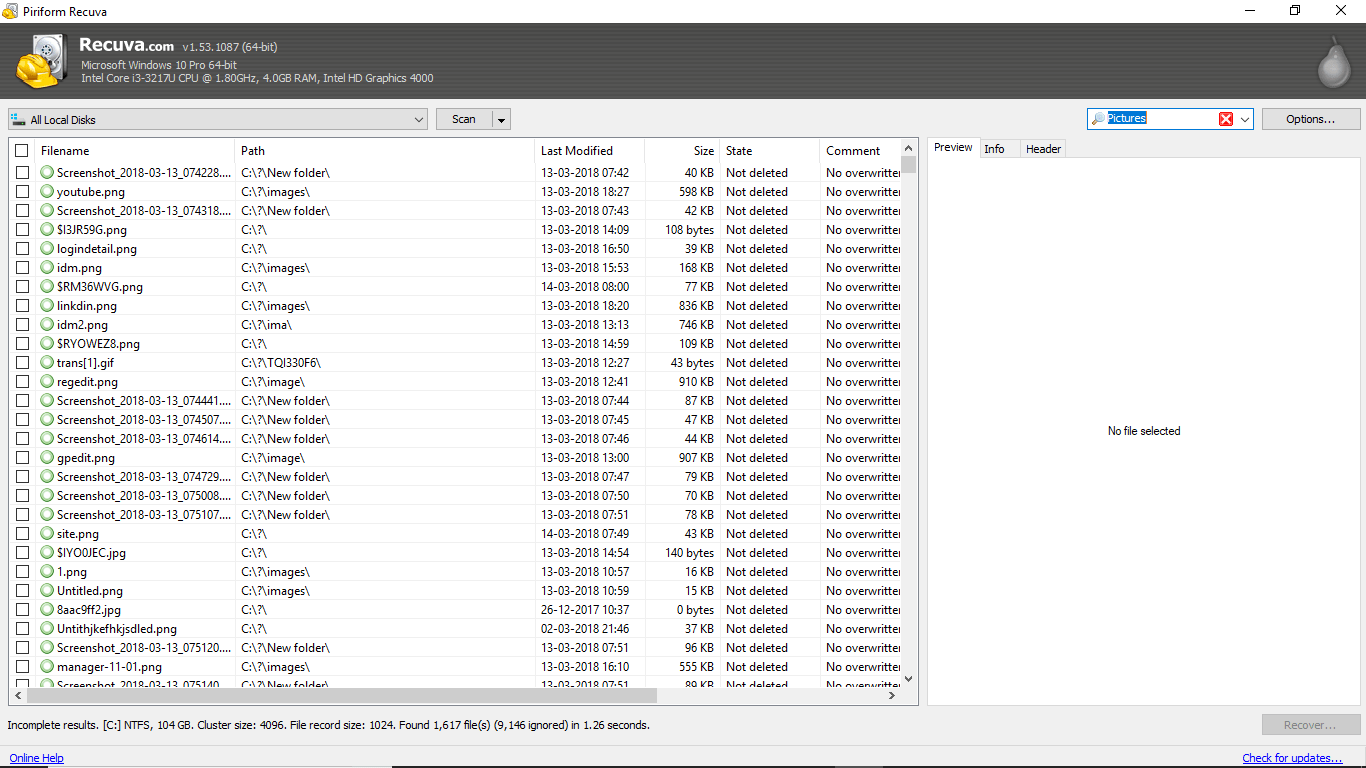The width and height of the screenshot is (1366, 768).
Task: Click the status circle for site.png
Action: pyautogui.click(x=47, y=534)
